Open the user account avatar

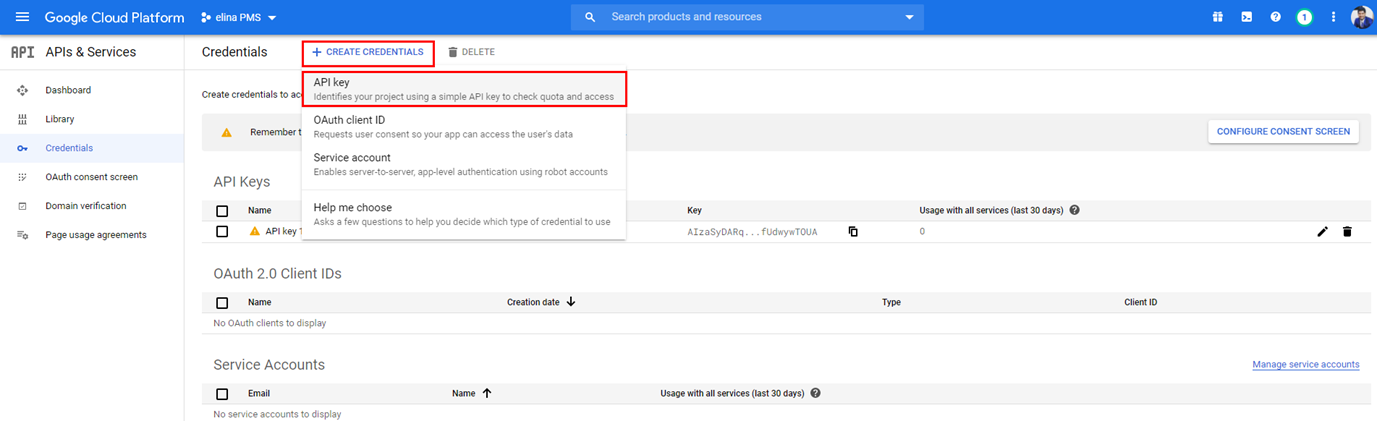[x=1362, y=17]
